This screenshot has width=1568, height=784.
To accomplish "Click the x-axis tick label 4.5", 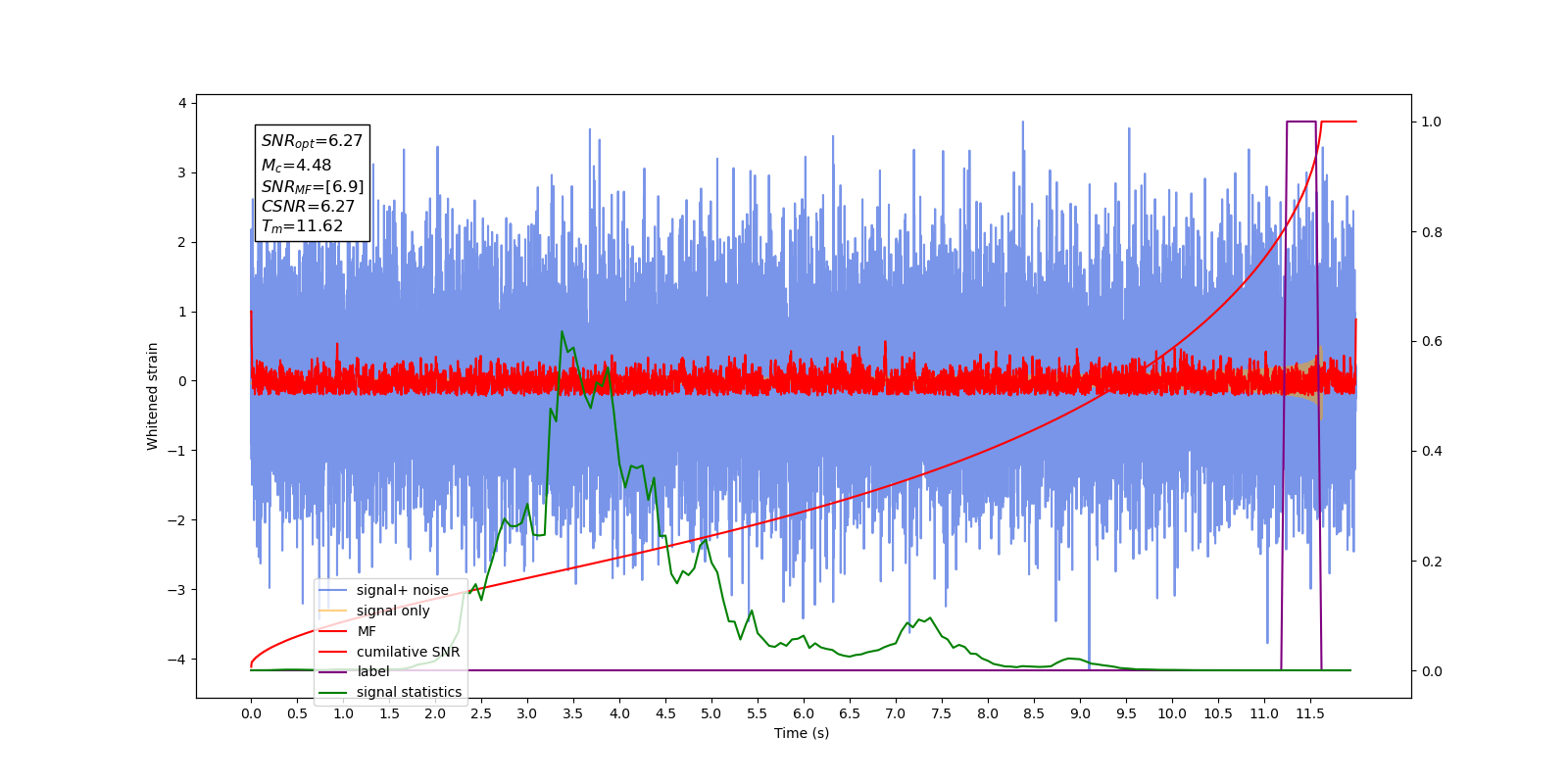I will [665, 713].
